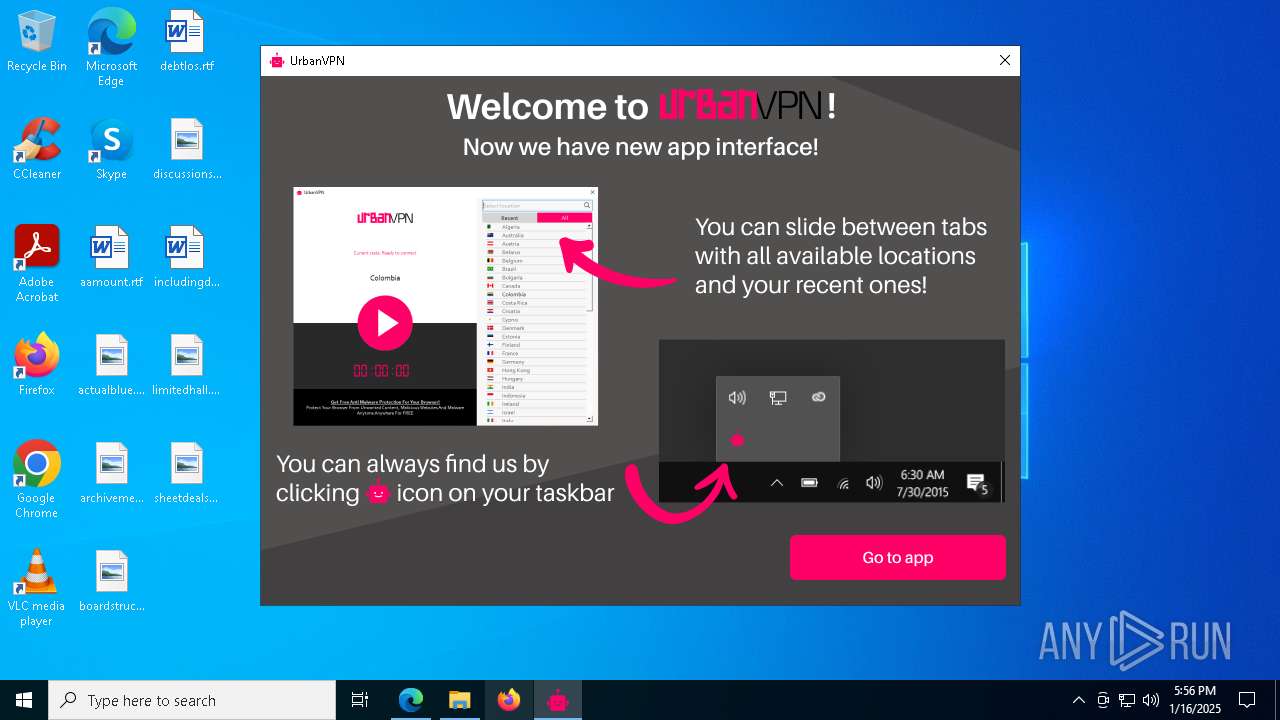The width and height of the screenshot is (1280, 720).
Task: Expand hidden system tray icons
Action: click(x=1078, y=700)
